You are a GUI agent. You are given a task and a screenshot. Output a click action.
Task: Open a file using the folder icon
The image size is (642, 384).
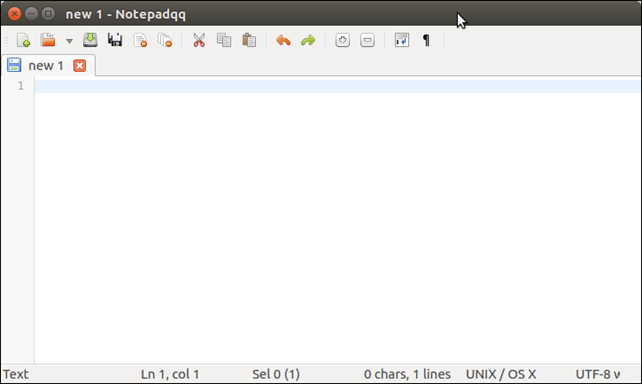point(48,40)
